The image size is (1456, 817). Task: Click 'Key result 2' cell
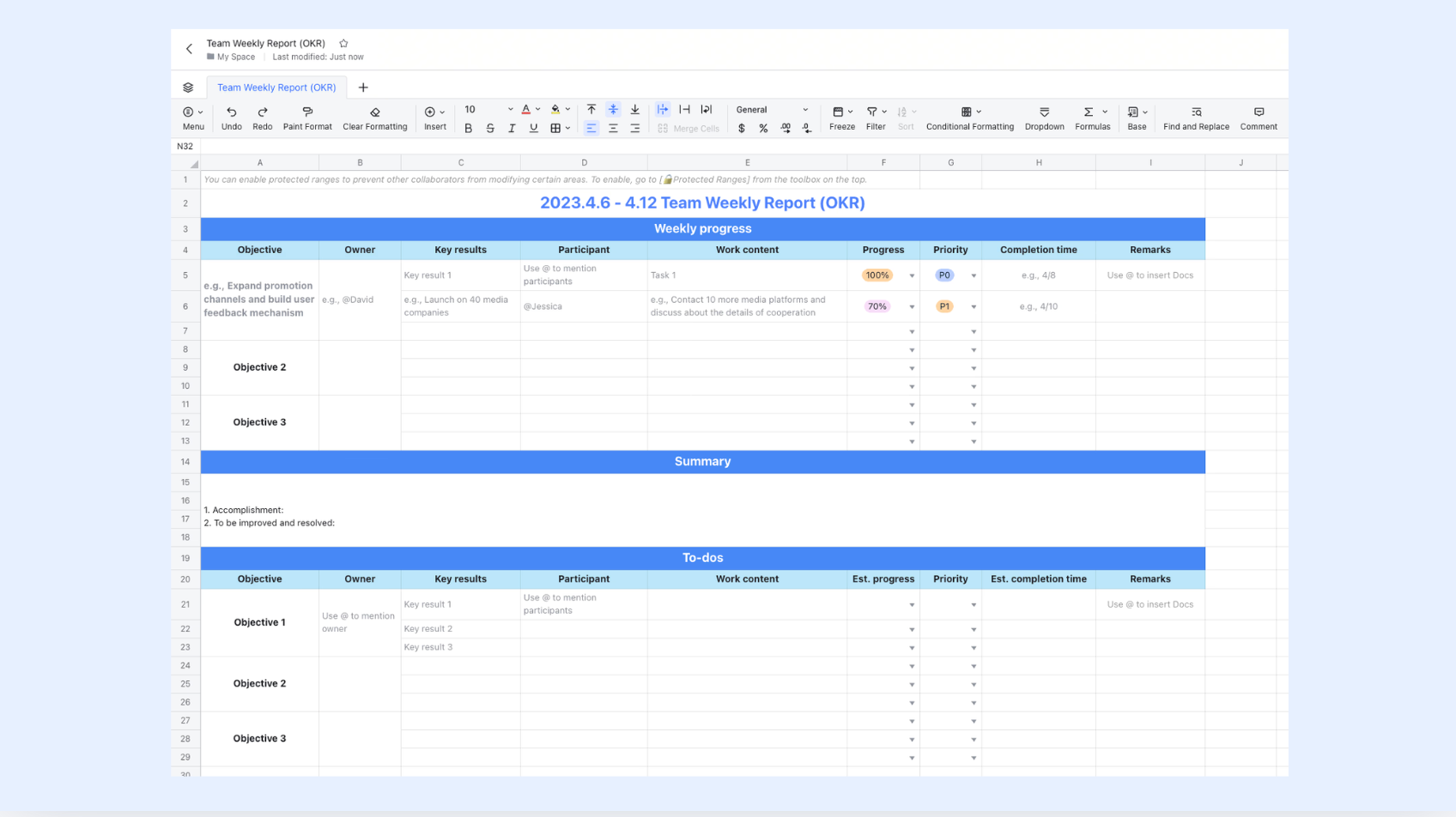click(461, 629)
